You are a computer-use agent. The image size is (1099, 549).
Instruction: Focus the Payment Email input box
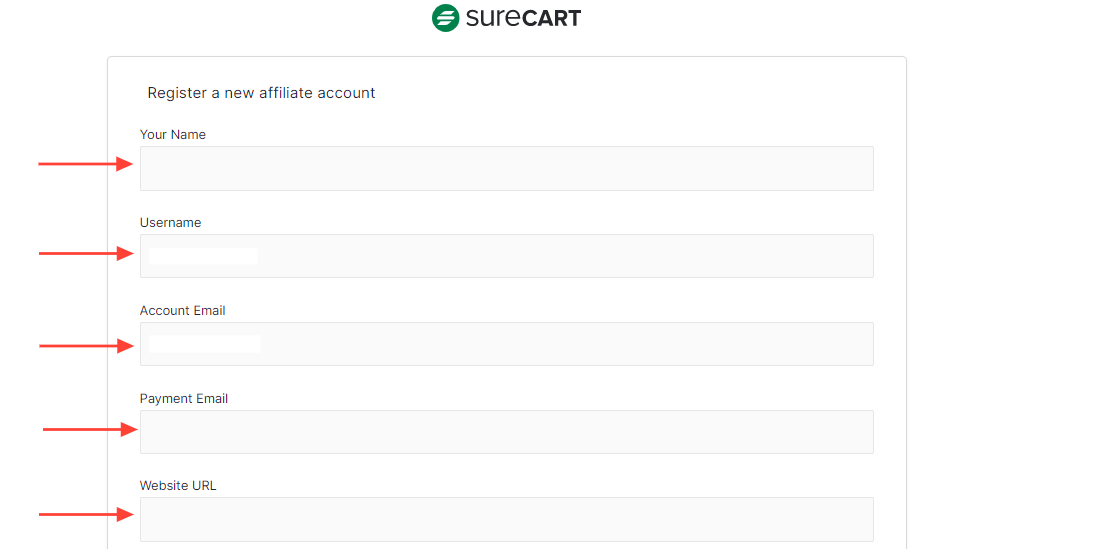(x=506, y=432)
